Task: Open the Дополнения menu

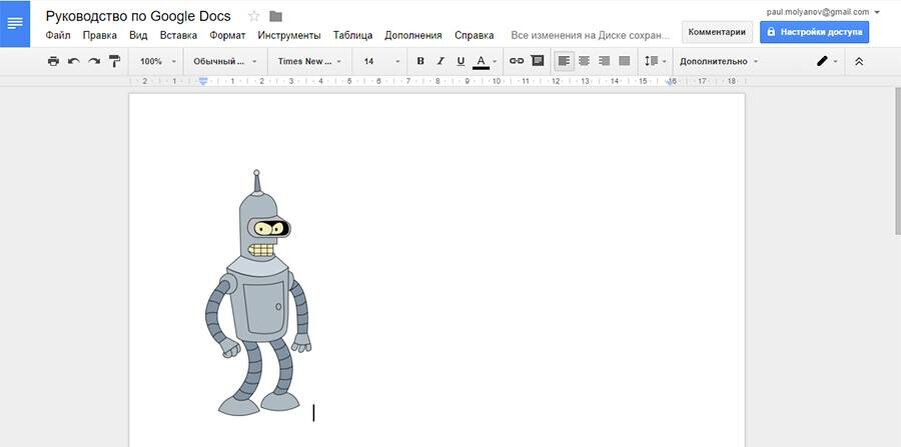Action: coord(413,35)
